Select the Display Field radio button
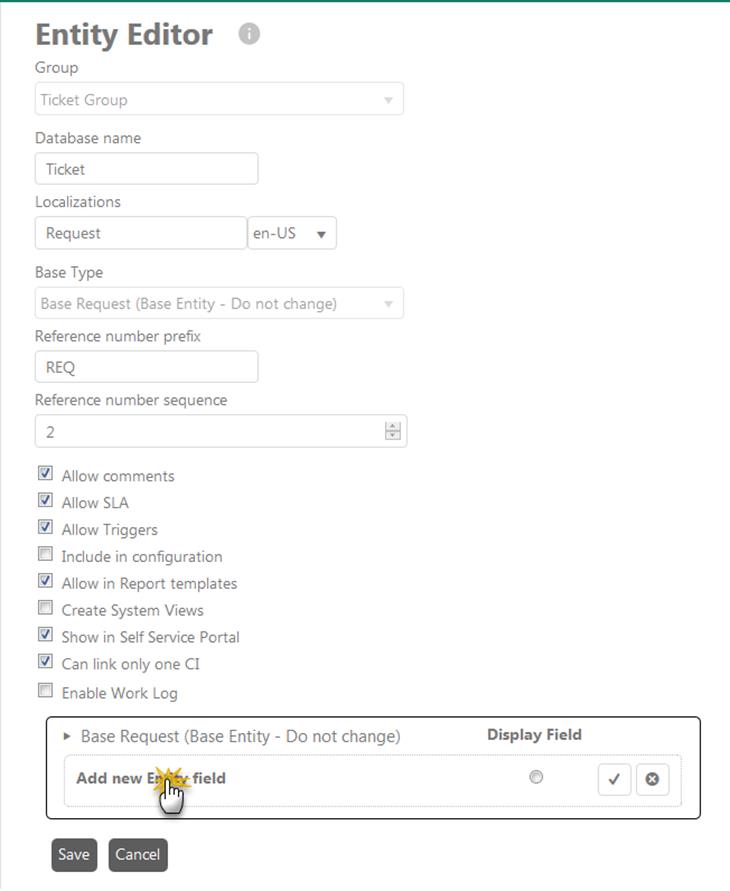Image resolution: width=730 pixels, height=891 pixels. pyautogui.click(x=536, y=777)
